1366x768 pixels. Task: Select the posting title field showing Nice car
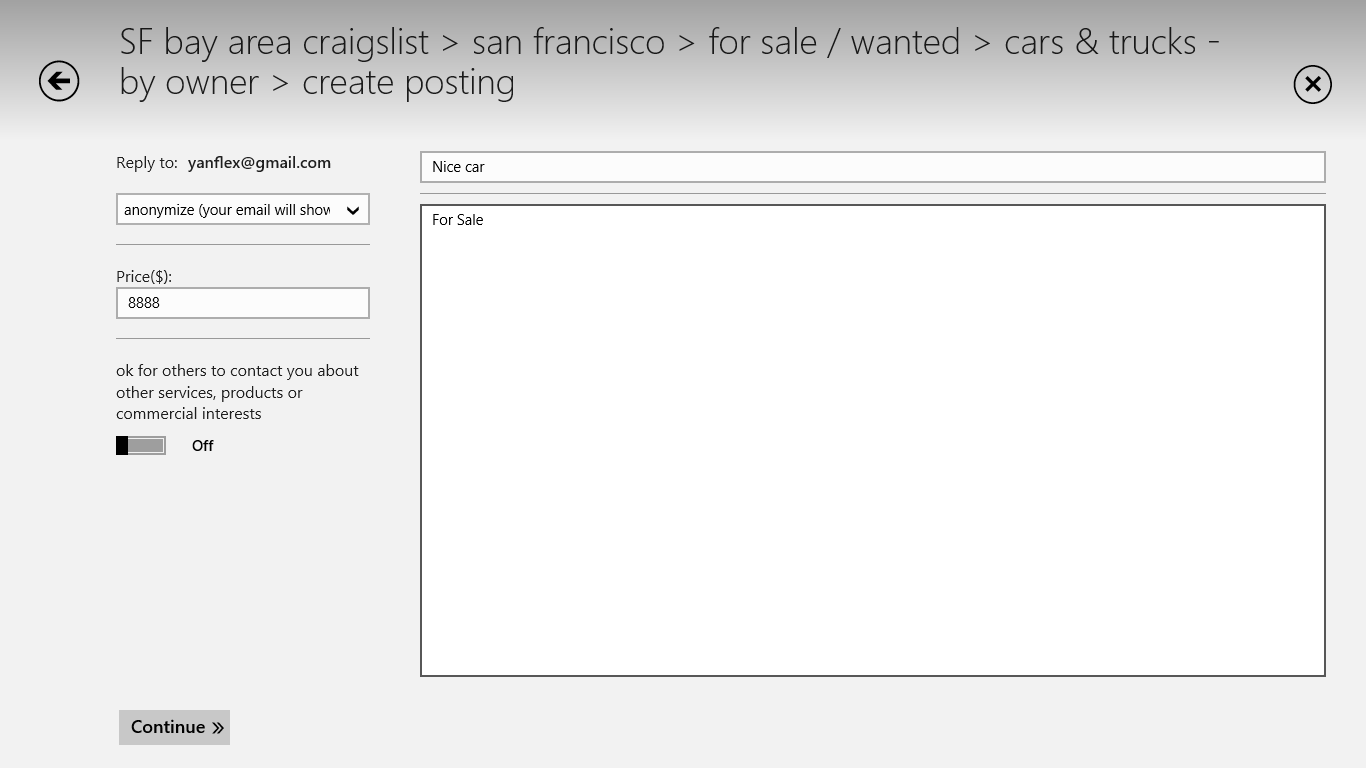click(873, 166)
